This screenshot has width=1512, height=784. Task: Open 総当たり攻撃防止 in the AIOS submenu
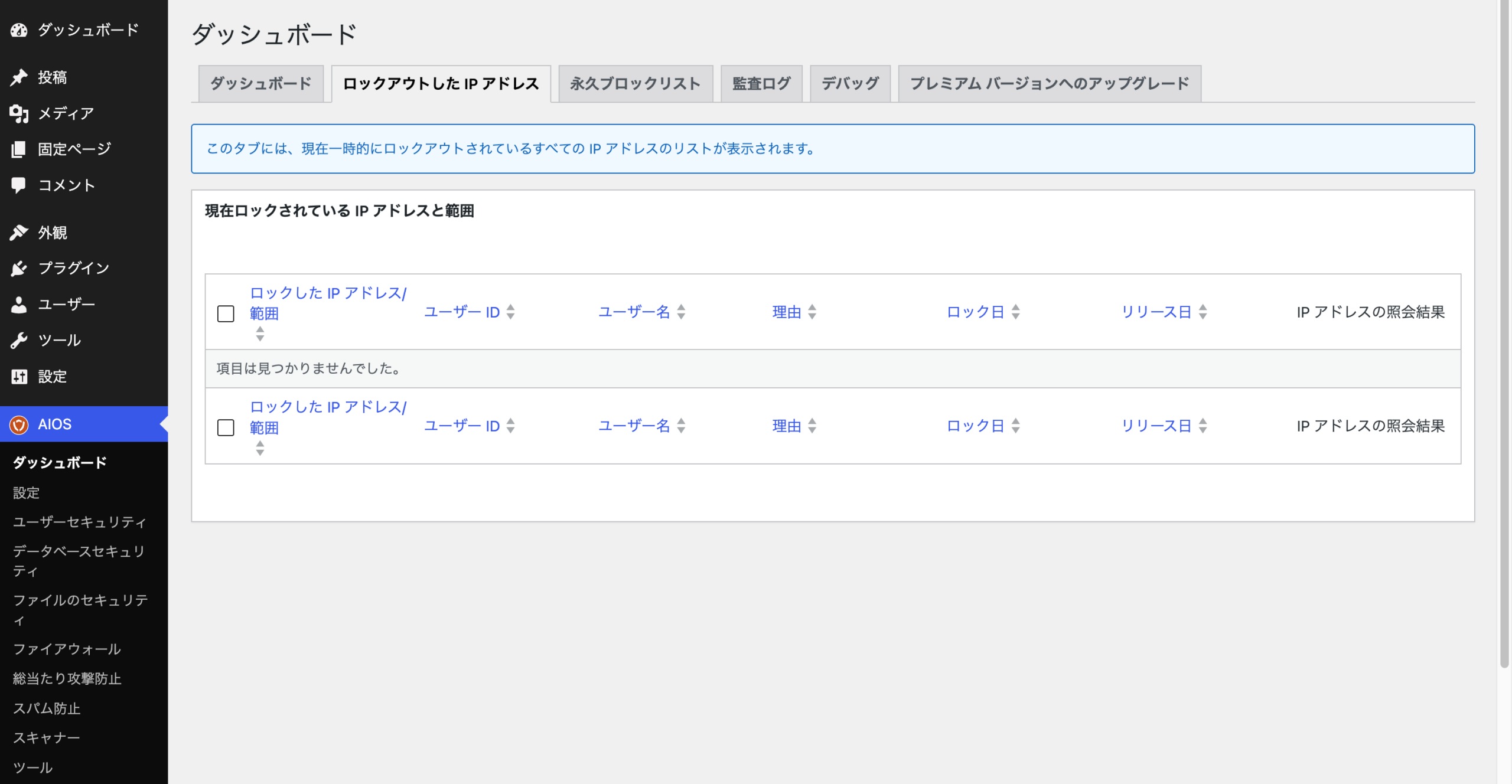coord(67,679)
